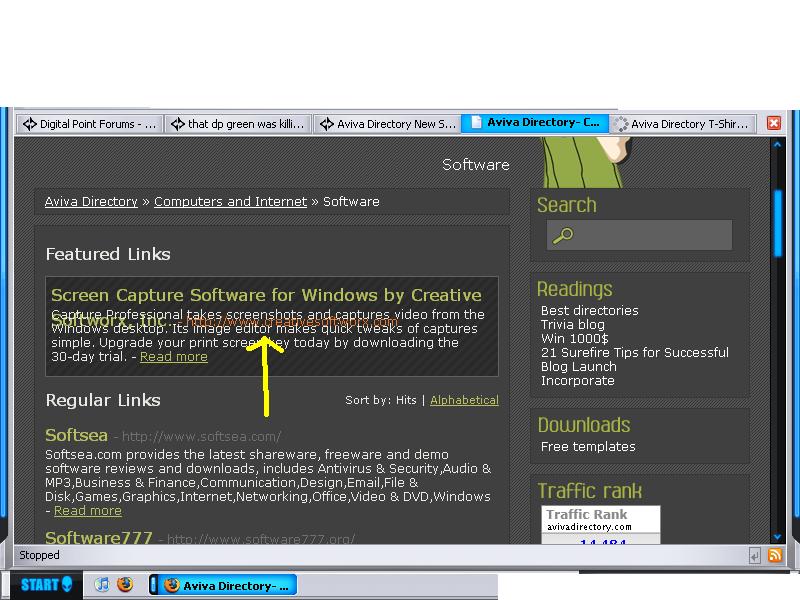Image resolution: width=800 pixels, height=600 pixels.
Task: Click the http://www.softsea.com/ URL text
Action: point(202,437)
